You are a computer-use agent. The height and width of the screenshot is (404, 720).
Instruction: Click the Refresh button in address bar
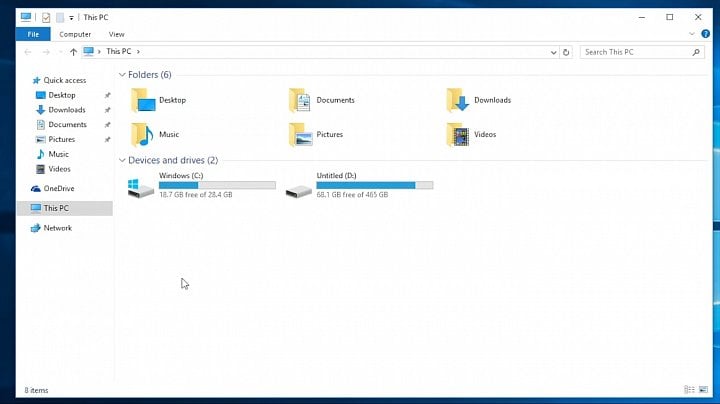[566, 52]
